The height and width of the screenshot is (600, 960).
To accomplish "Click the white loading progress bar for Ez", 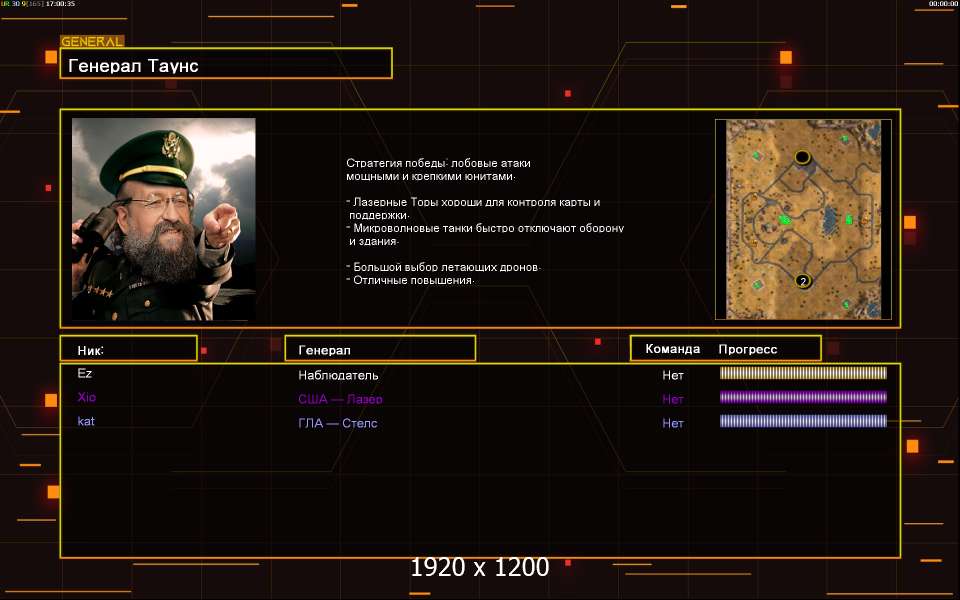I will (803, 373).
